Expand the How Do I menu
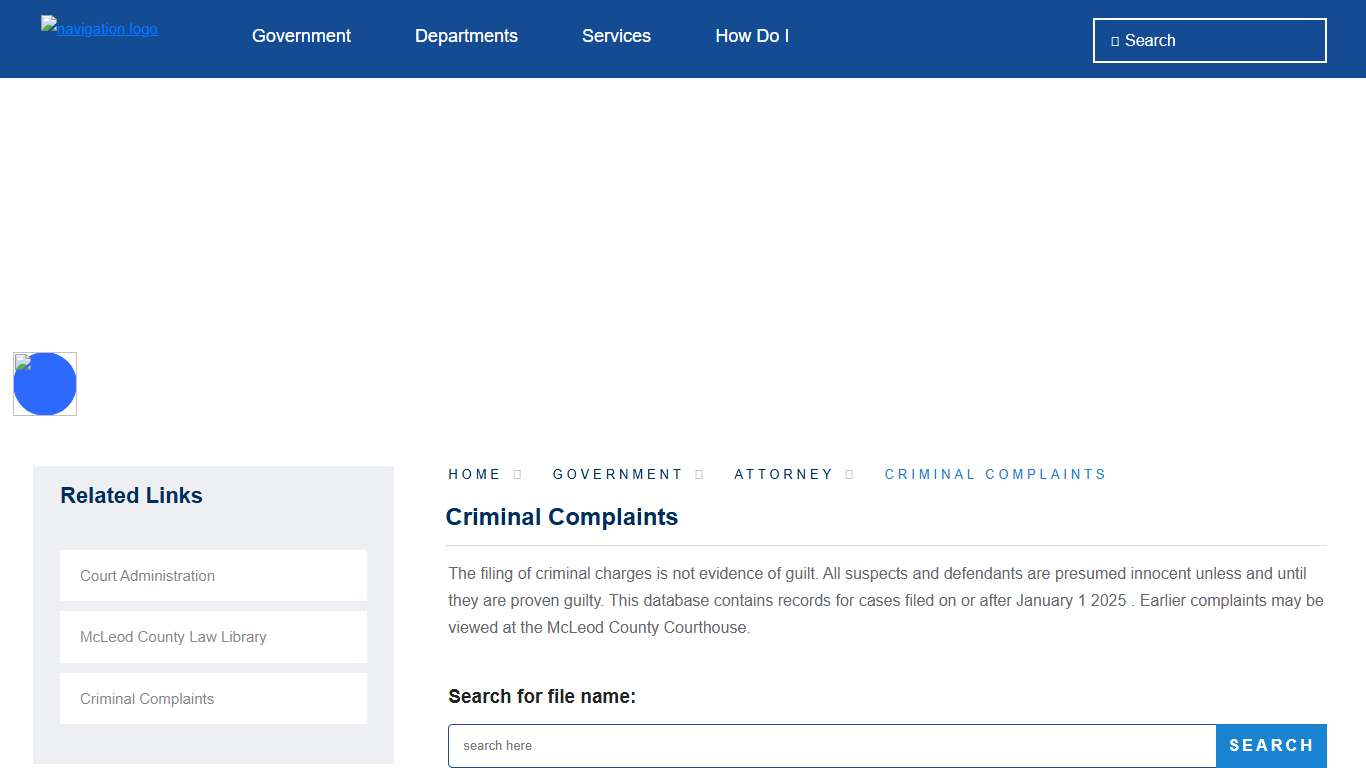Screen dimensions: 1366x768 (752, 36)
